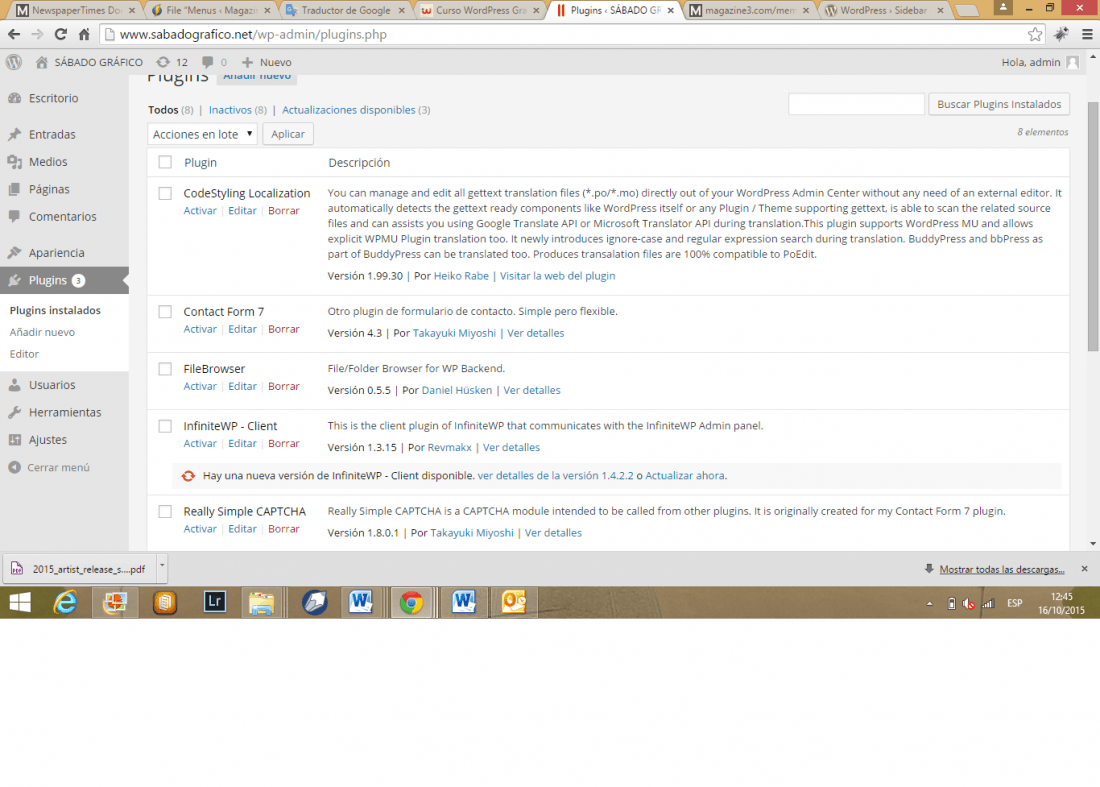
Task: Open comments bubble in admin bar
Action: [214, 62]
